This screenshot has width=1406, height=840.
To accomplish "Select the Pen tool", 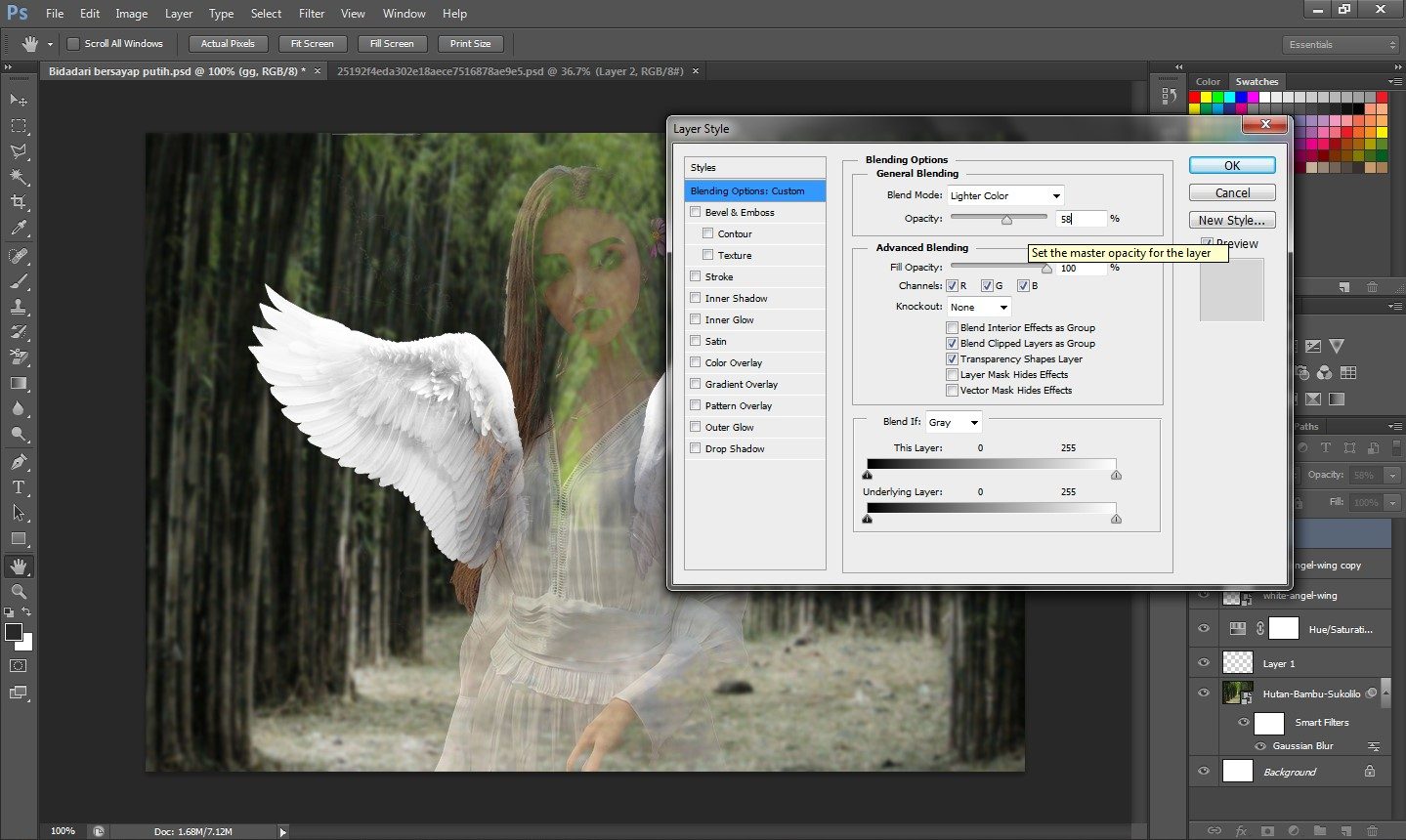I will [x=19, y=462].
